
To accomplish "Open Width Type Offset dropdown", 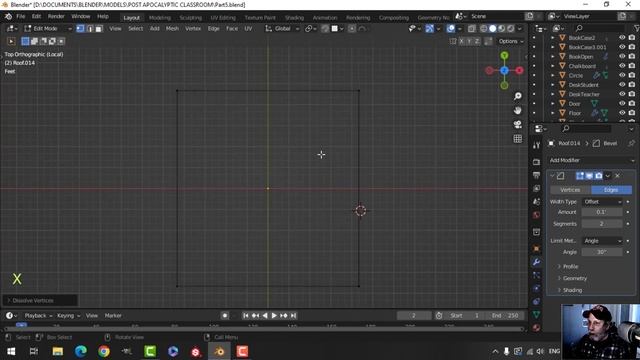I will [x=602, y=202].
